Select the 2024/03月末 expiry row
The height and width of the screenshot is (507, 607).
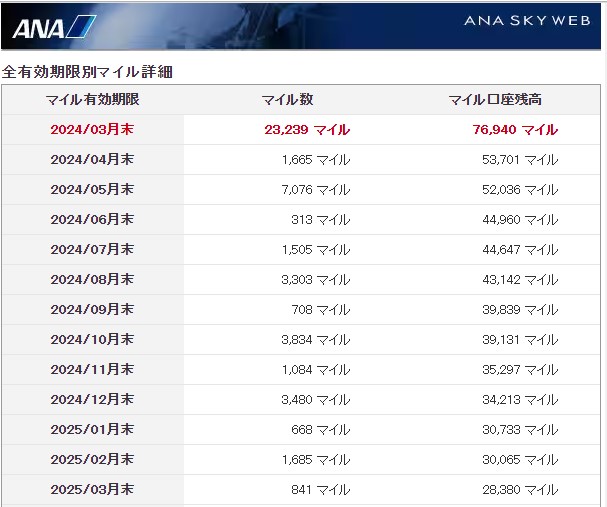point(92,130)
